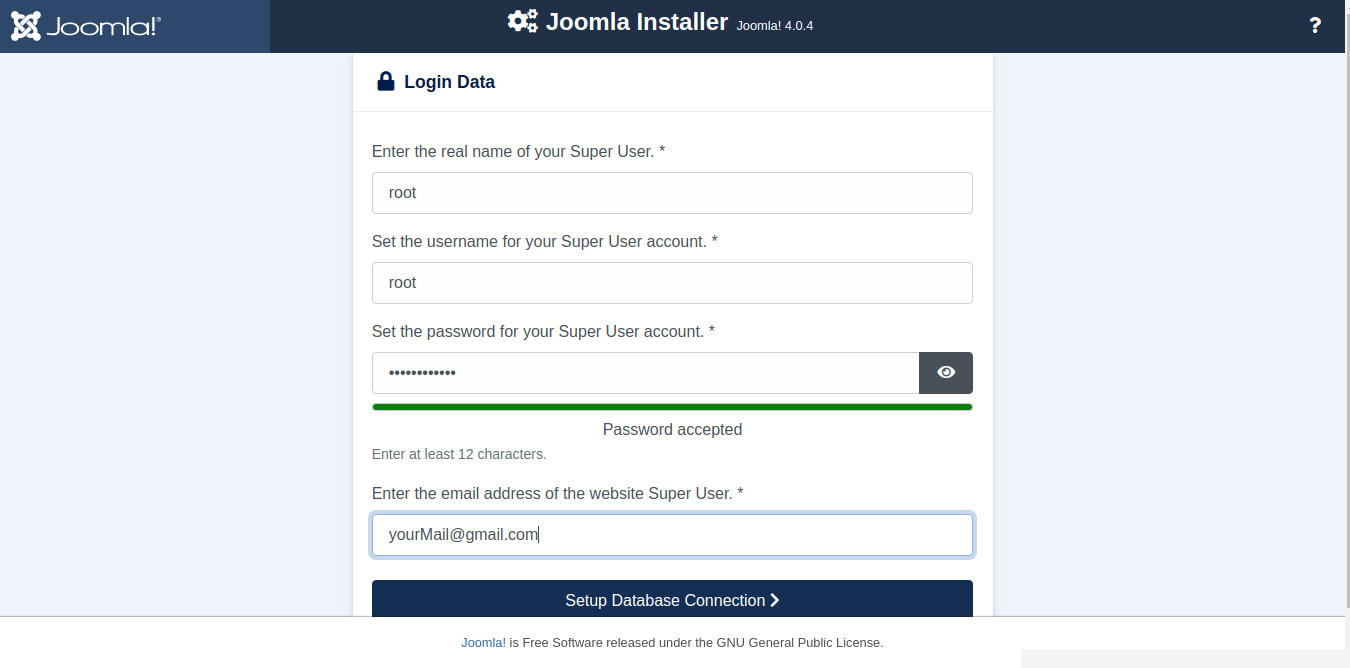Click the green password strength bar
The width and height of the screenshot is (1350, 668).
coord(672,407)
